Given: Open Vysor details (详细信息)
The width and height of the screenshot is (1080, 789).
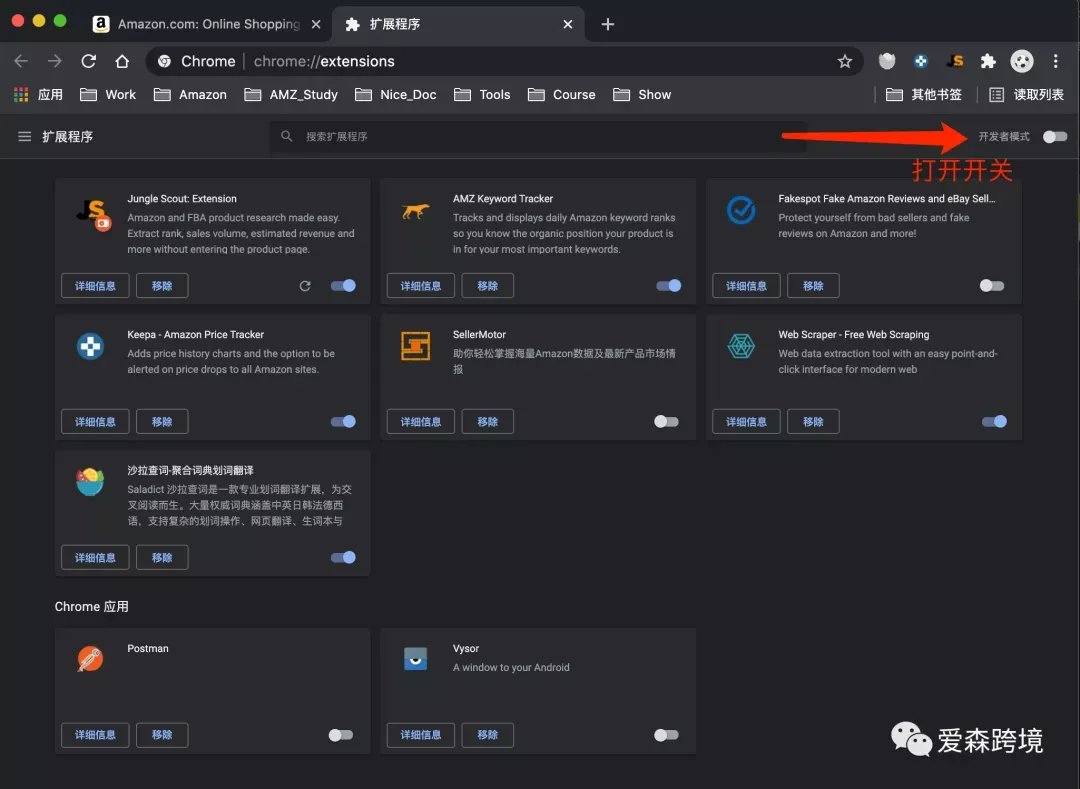Looking at the screenshot, I should tap(421, 735).
